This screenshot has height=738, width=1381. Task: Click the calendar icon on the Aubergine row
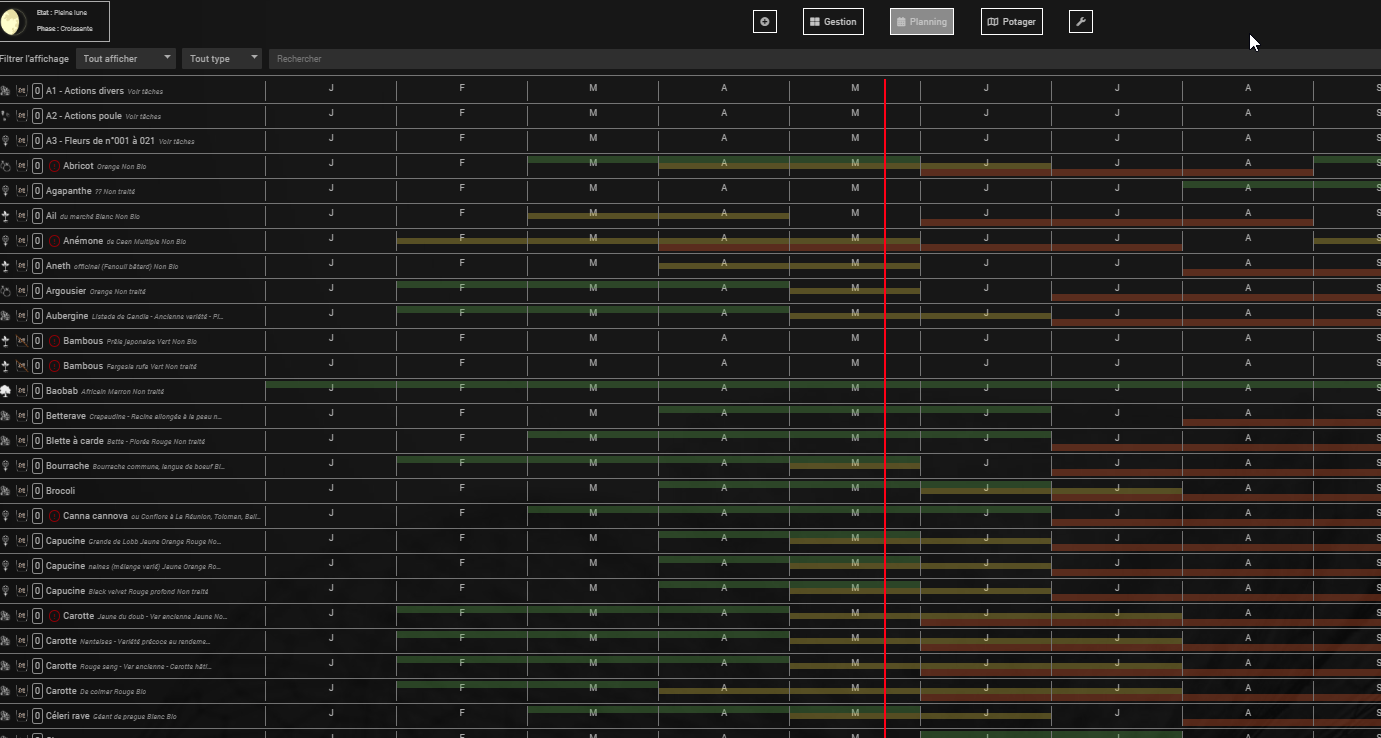click(x=21, y=316)
